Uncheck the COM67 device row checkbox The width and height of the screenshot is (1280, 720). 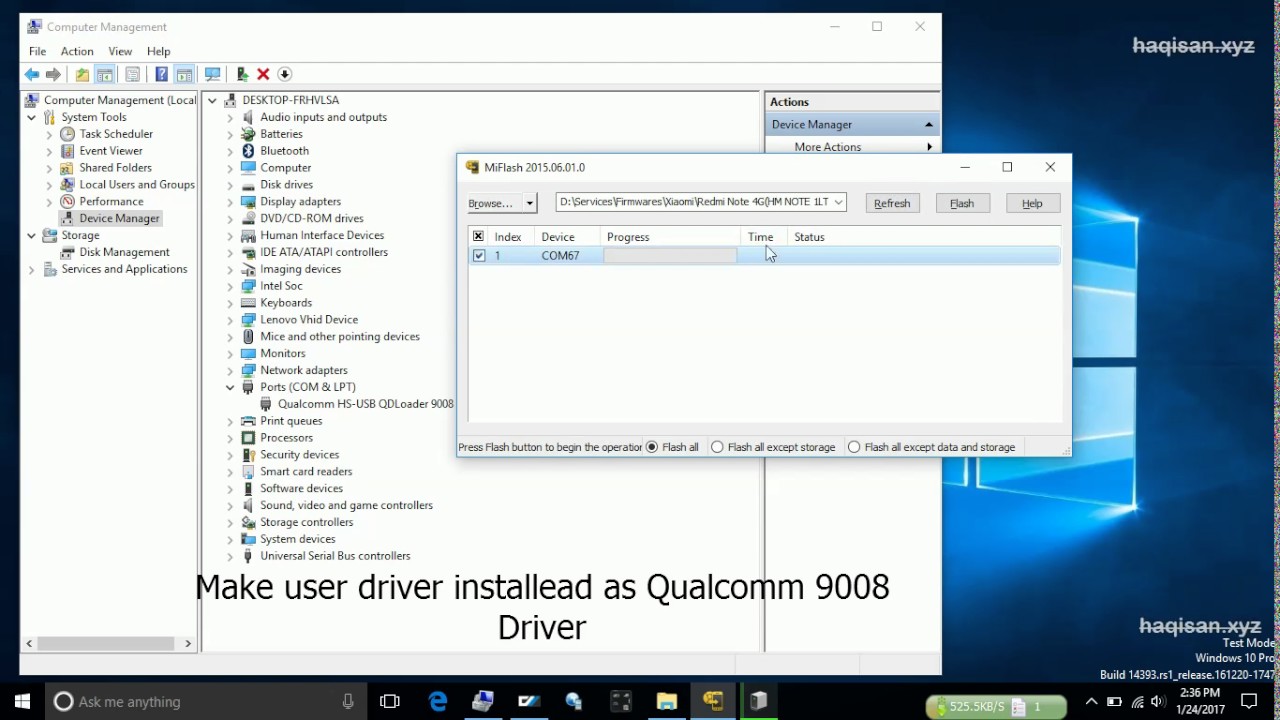pos(479,256)
